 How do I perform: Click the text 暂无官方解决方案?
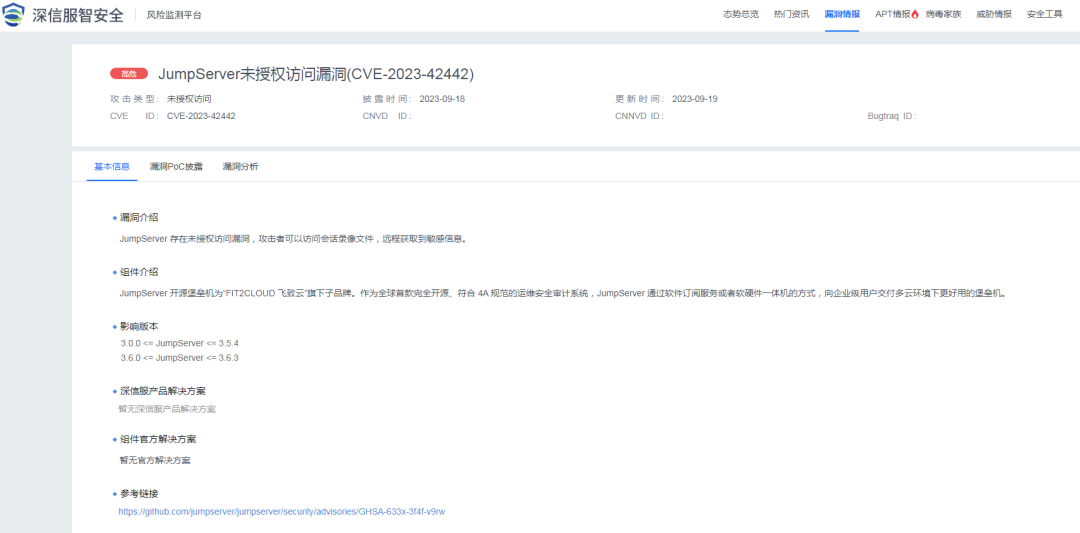coord(155,459)
